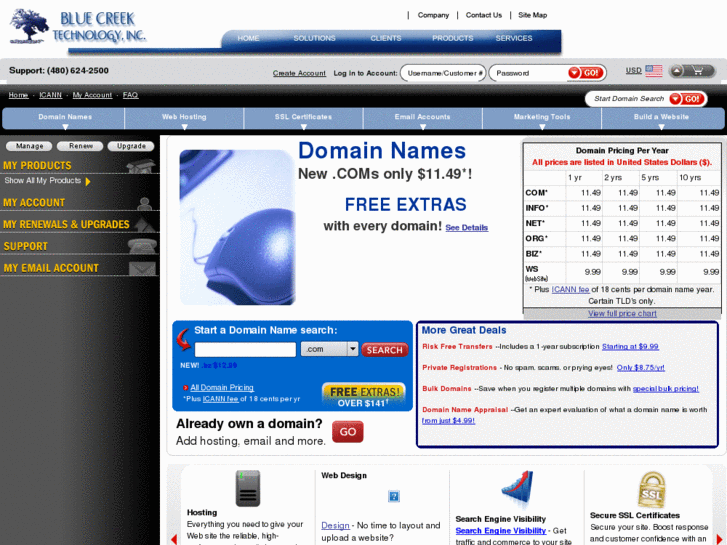Click View full price chart link
The width and height of the screenshot is (727, 545).
coord(622,314)
